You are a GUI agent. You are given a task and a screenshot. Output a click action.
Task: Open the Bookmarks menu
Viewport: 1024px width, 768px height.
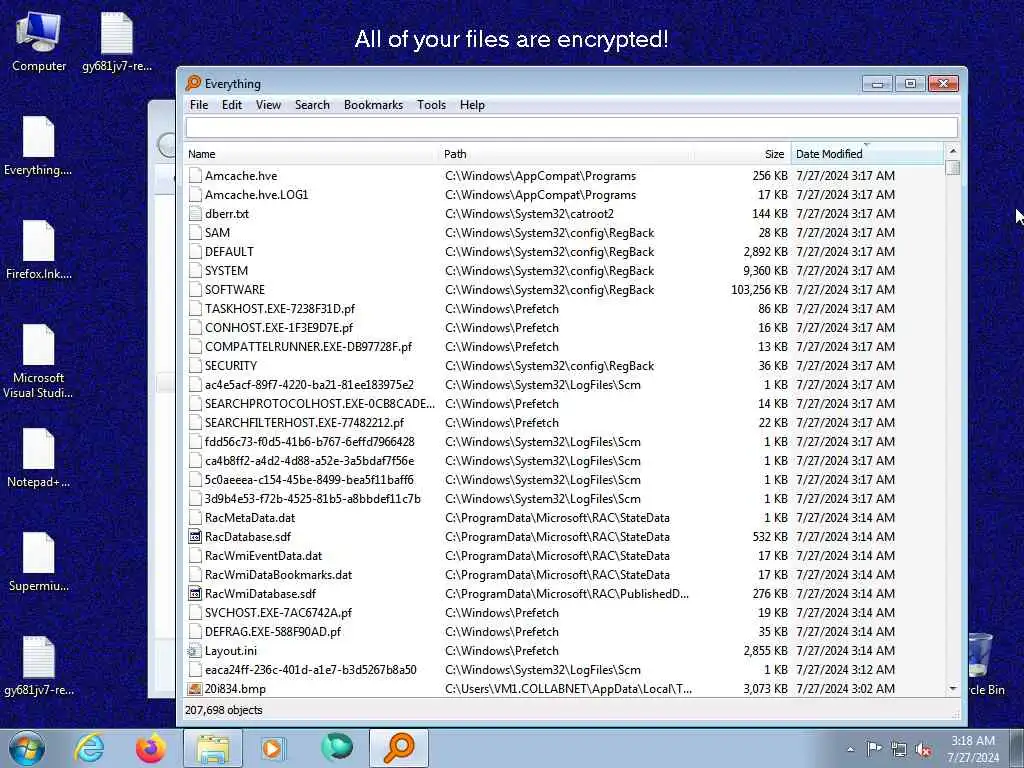(x=374, y=105)
